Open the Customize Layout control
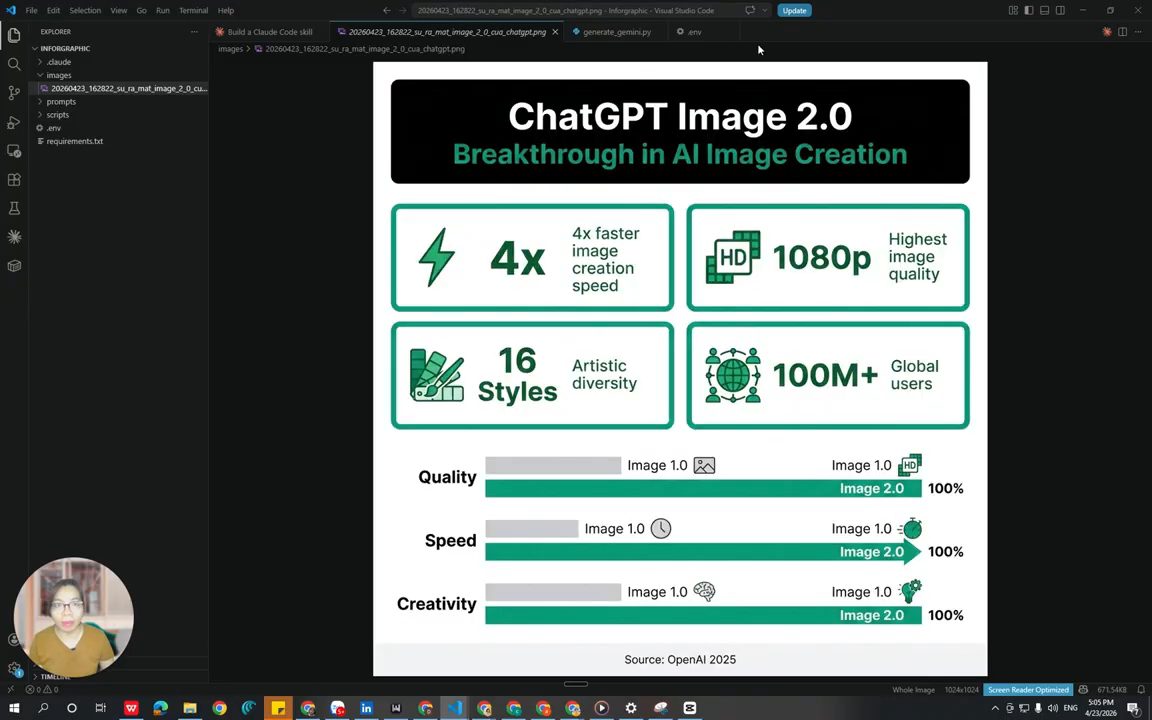Viewport: 1152px width, 720px height. point(1013,10)
